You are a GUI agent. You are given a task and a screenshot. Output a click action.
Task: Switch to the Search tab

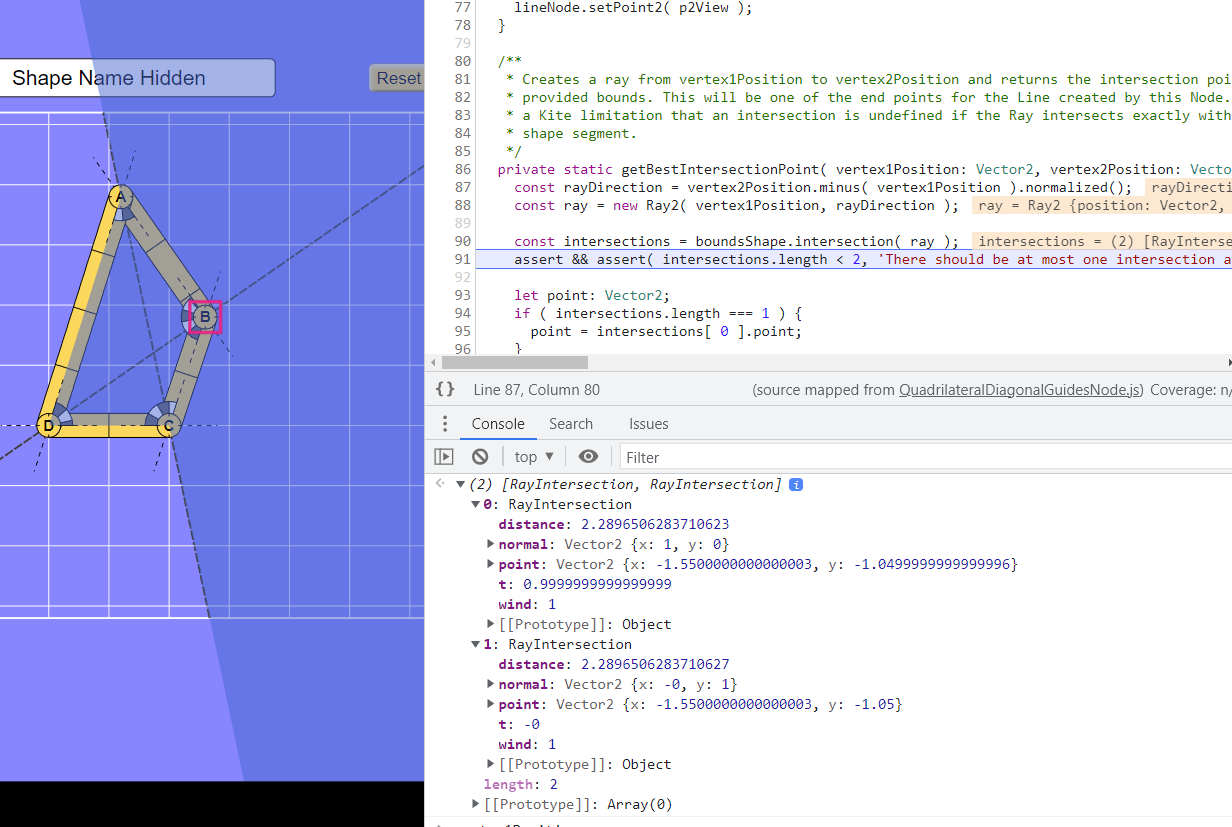570,423
